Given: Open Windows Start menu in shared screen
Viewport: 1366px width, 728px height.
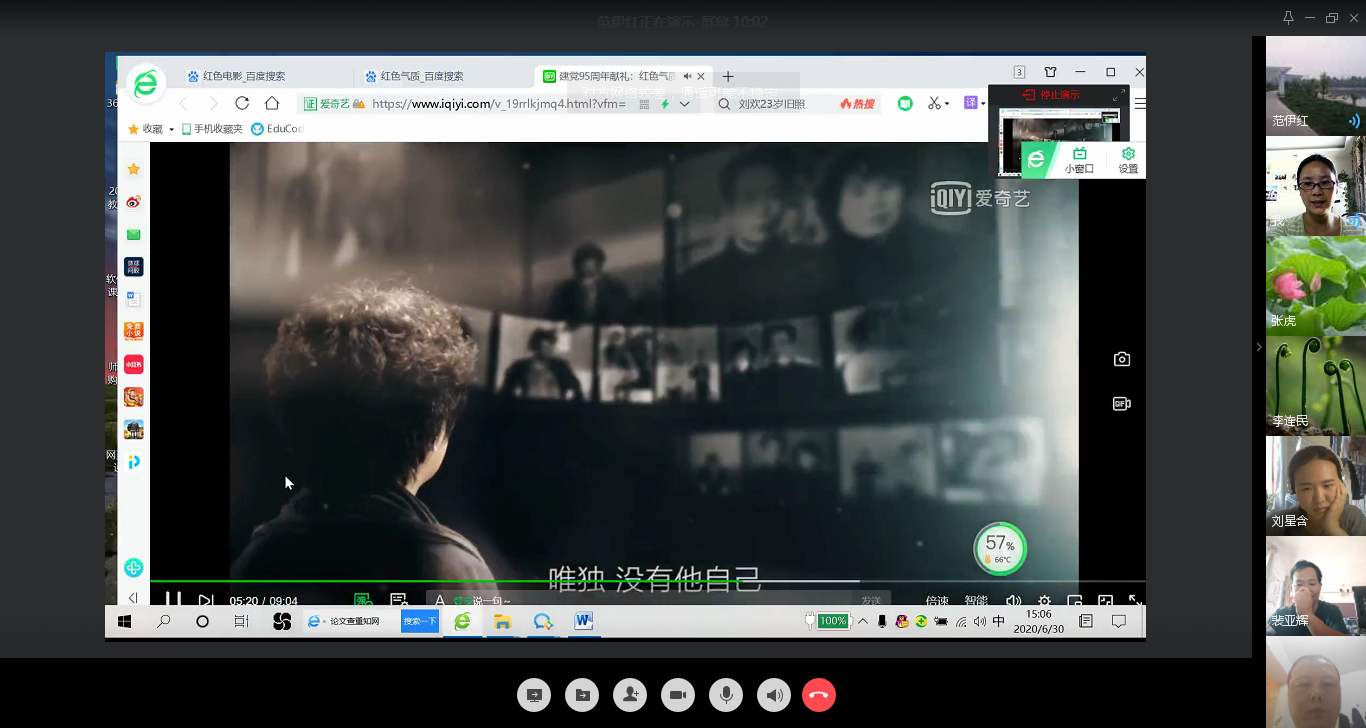Looking at the screenshot, I should pos(125,621).
